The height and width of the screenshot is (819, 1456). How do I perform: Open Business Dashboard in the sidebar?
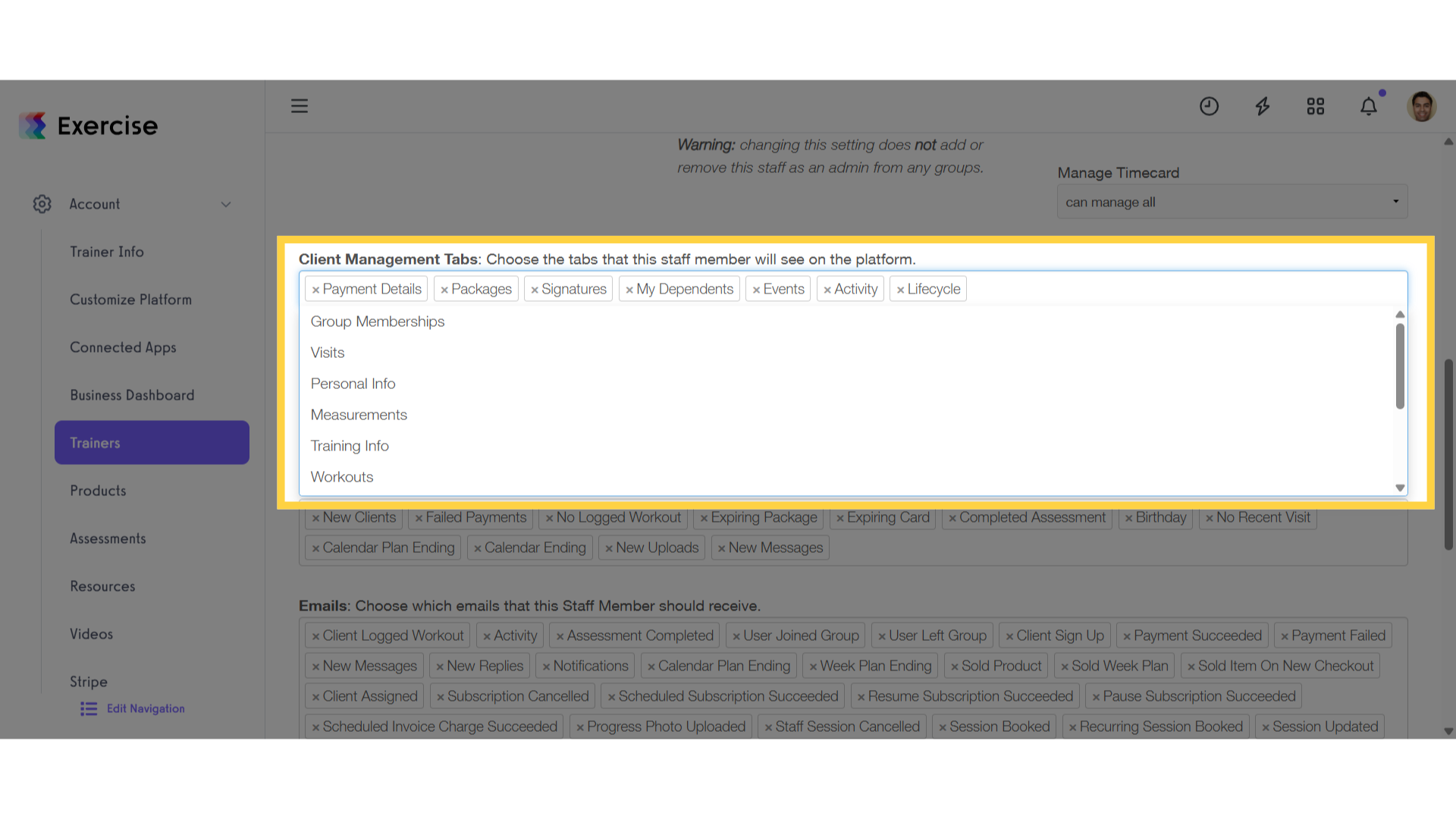coord(132,395)
